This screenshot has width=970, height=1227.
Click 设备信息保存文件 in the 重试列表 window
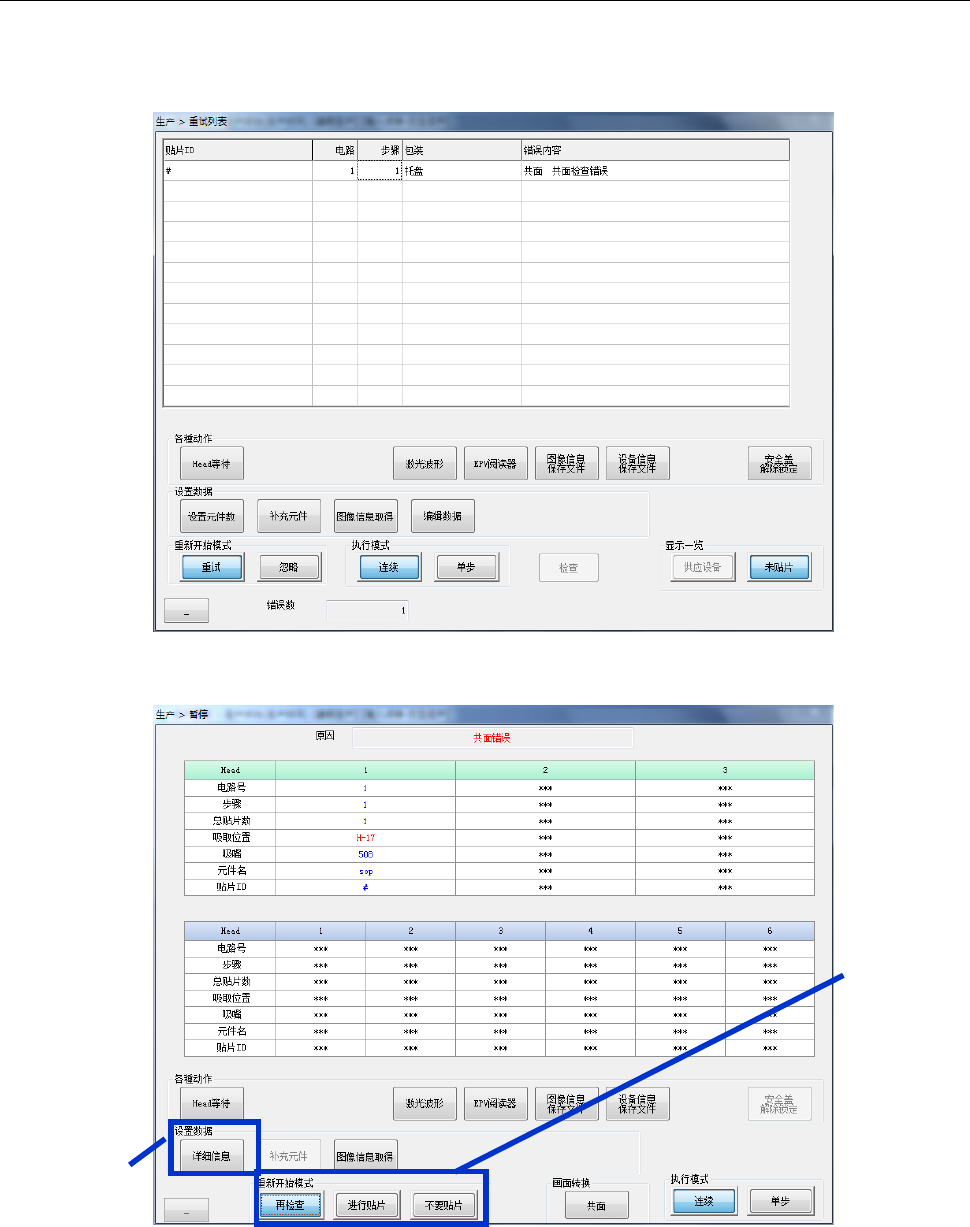638,464
